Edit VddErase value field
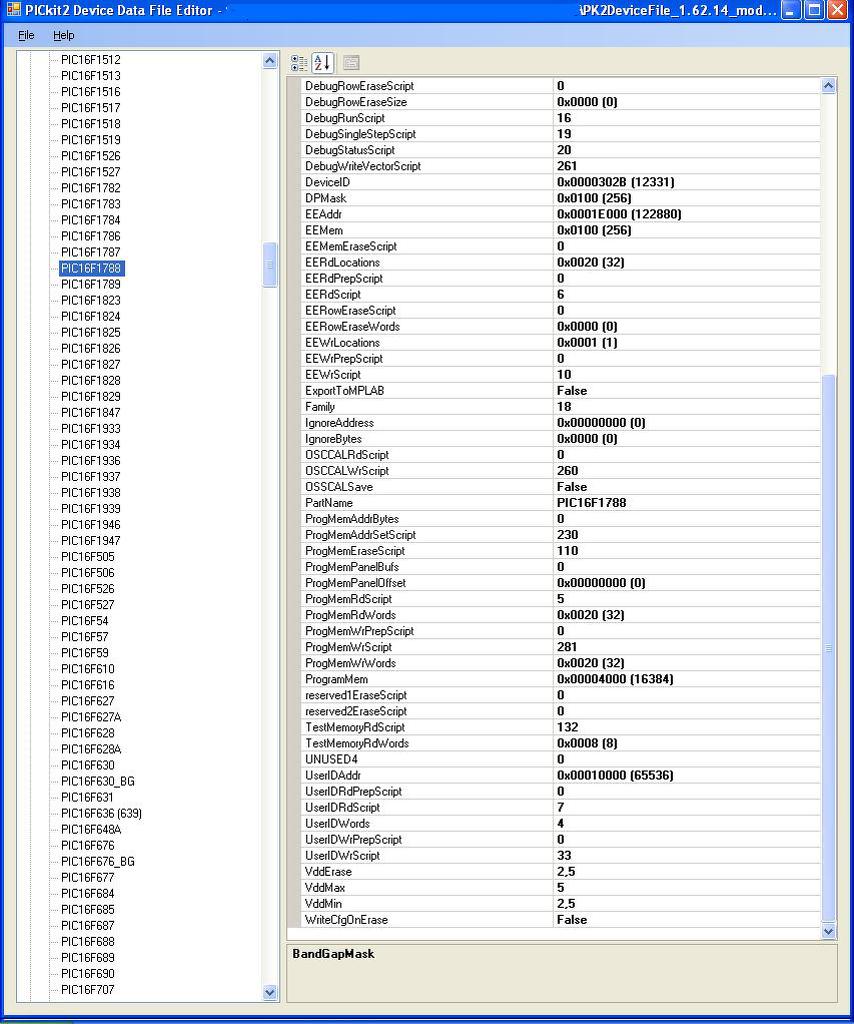 point(687,872)
